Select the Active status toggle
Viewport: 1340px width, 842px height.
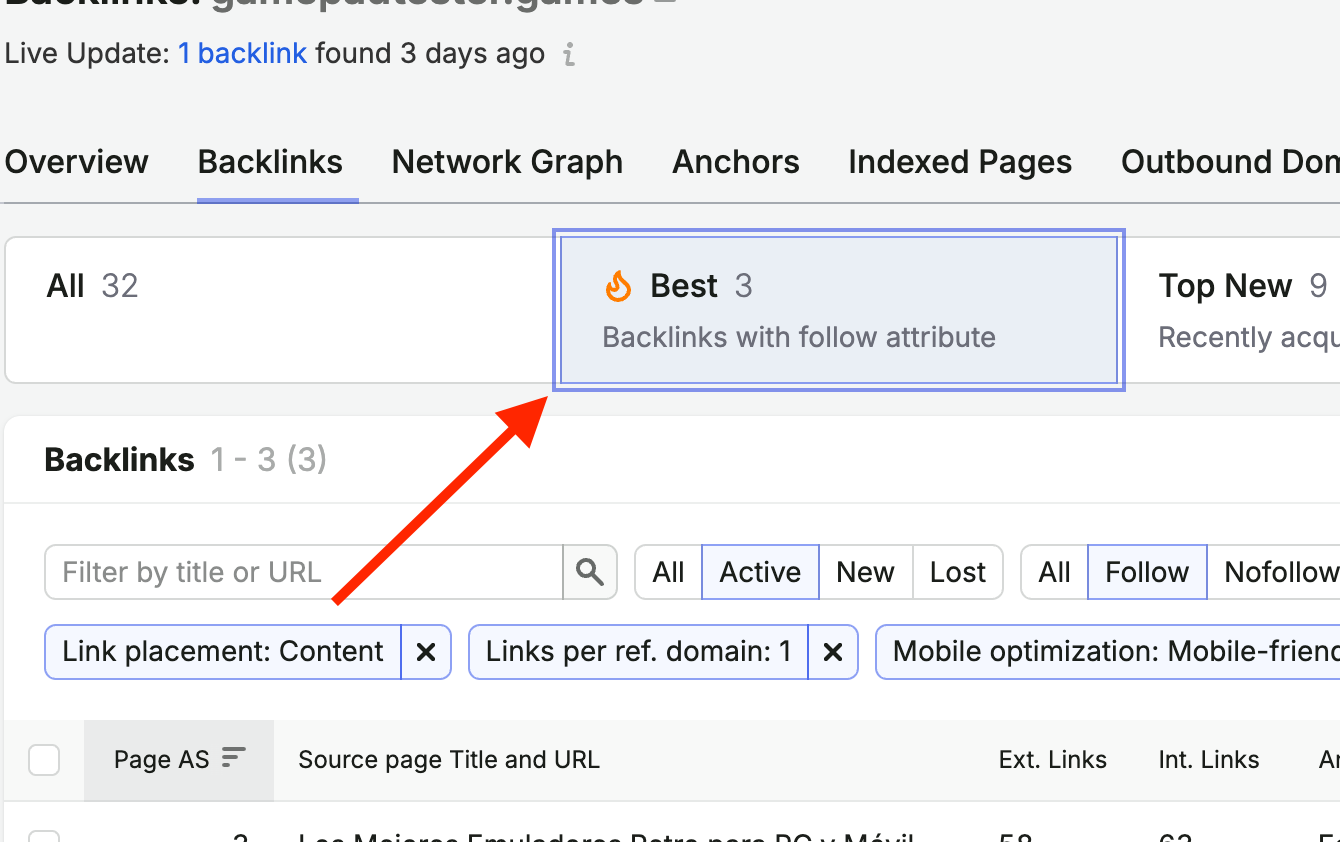click(760, 572)
